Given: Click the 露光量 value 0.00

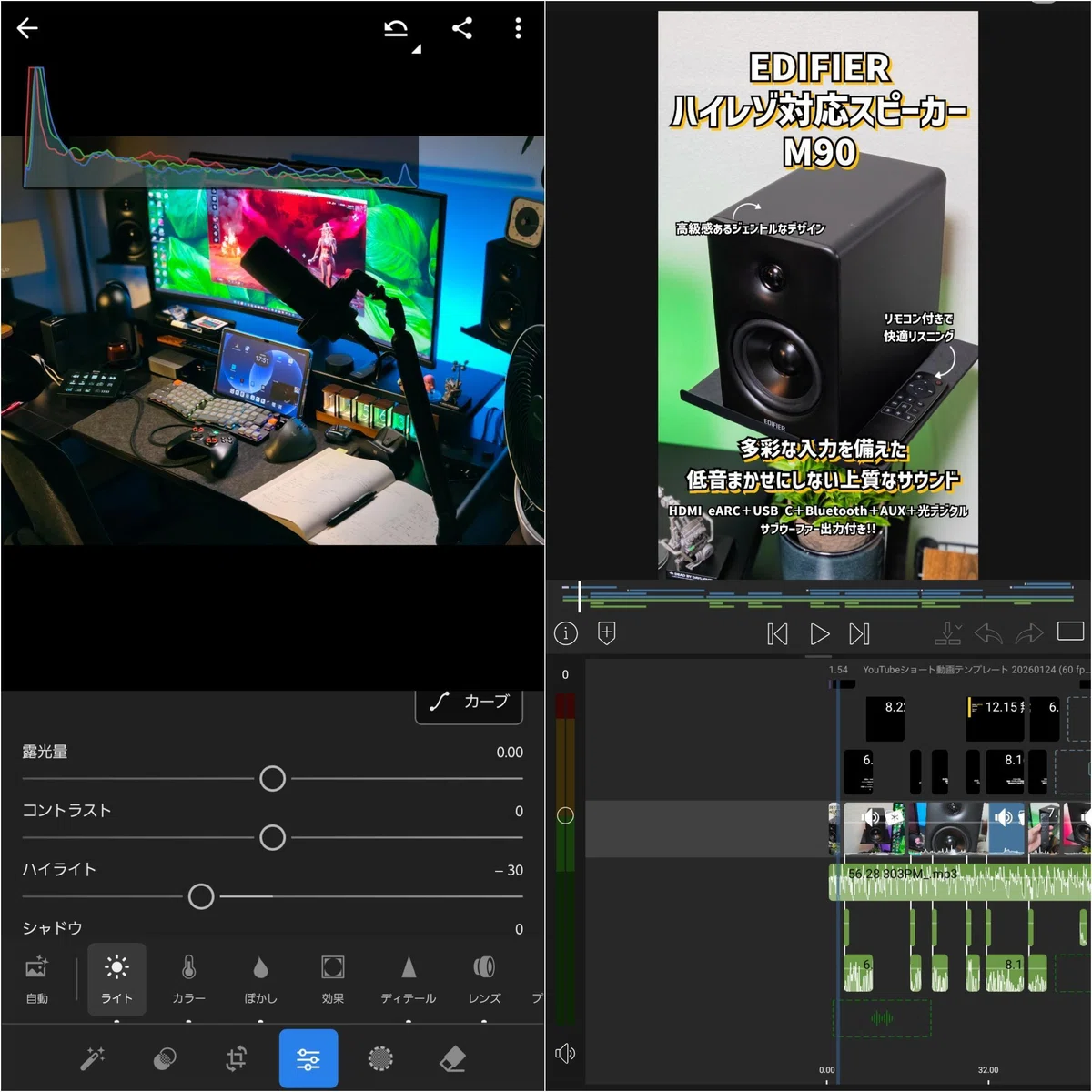Looking at the screenshot, I should coord(510,753).
